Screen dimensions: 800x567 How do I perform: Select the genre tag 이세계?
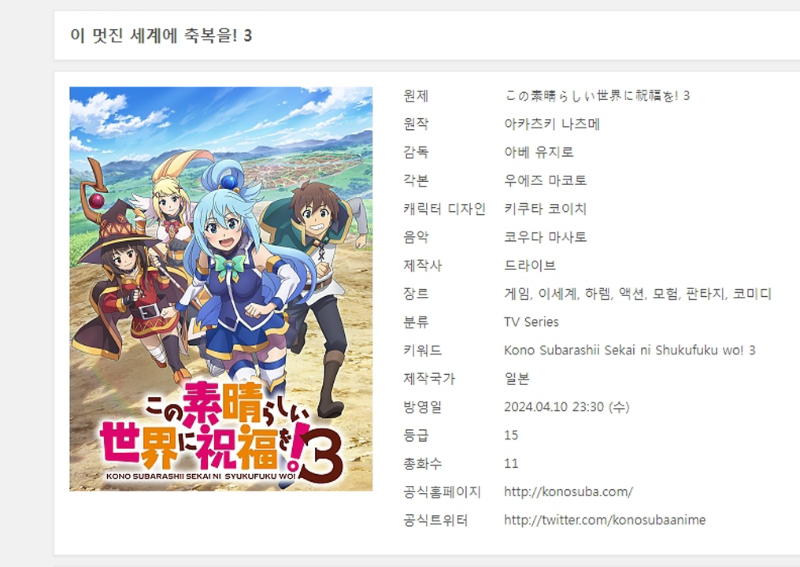557,294
